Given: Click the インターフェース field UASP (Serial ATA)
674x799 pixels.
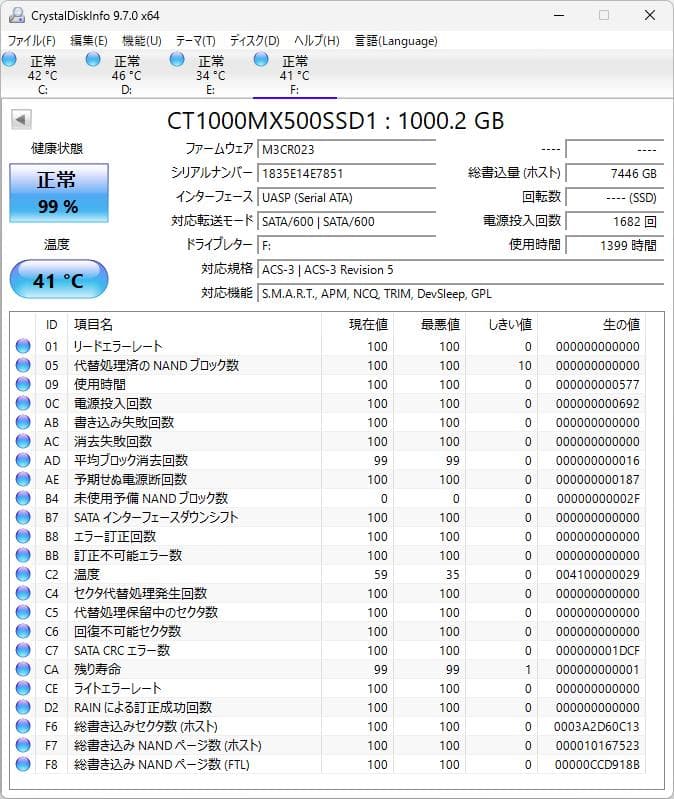Looking at the screenshot, I should point(347,197).
